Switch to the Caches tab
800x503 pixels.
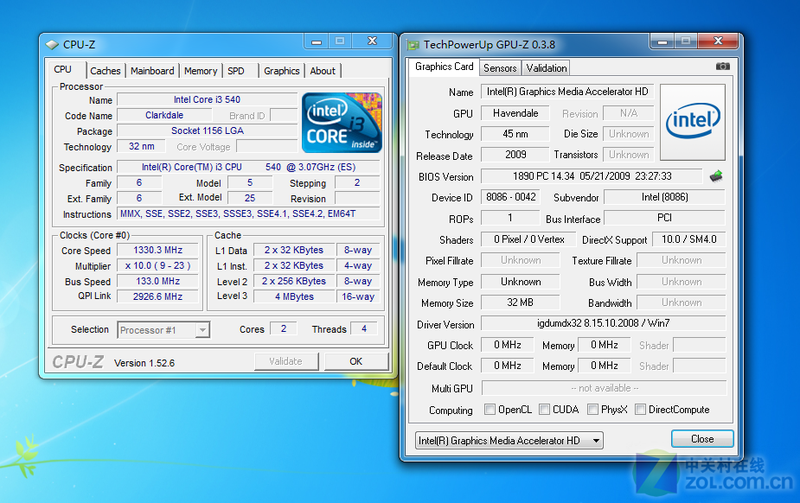[105, 71]
